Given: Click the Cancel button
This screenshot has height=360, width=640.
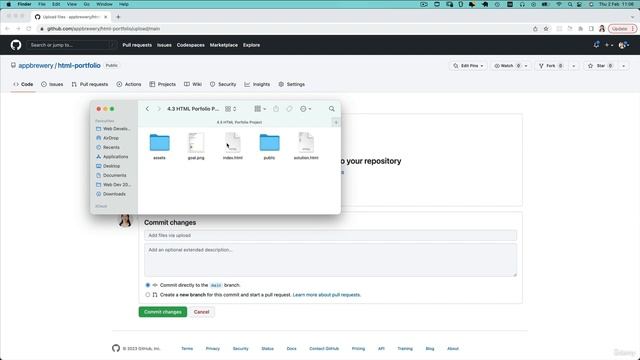Looking at the screenshot, I should point(202,312).
